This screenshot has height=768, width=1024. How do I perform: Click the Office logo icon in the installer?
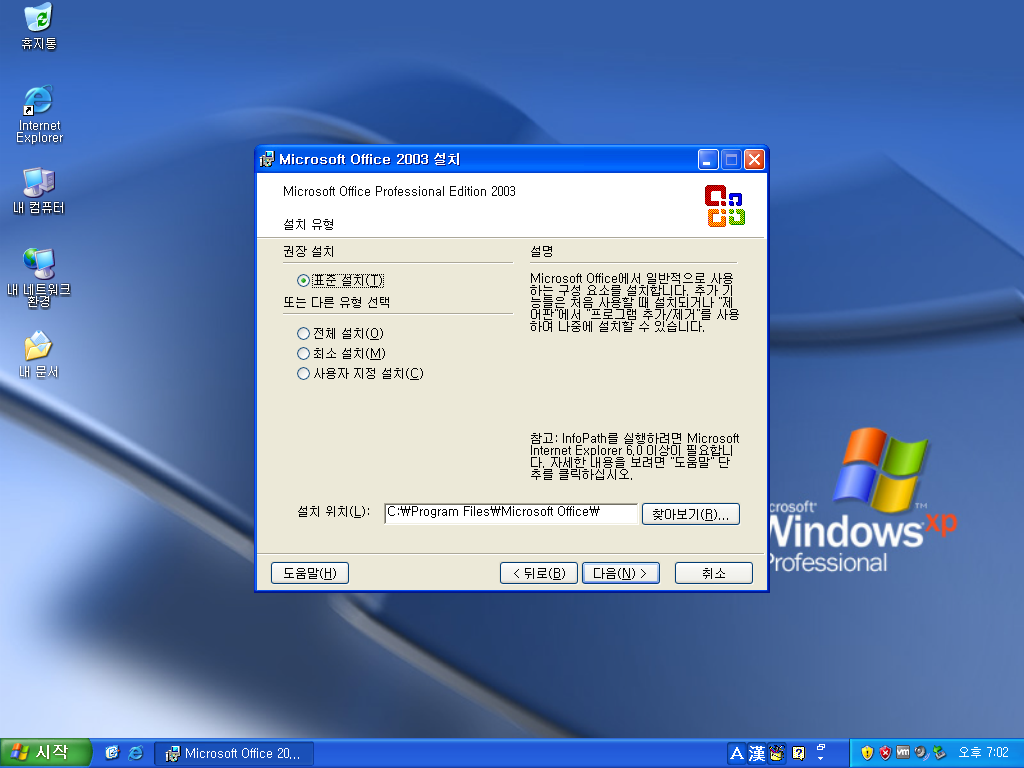[x=724, y=206]
